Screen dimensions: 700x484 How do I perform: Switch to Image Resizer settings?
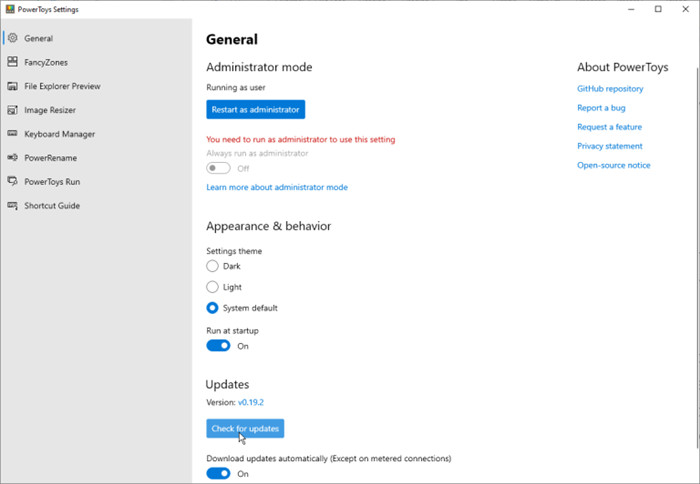[x=96, y=110]
